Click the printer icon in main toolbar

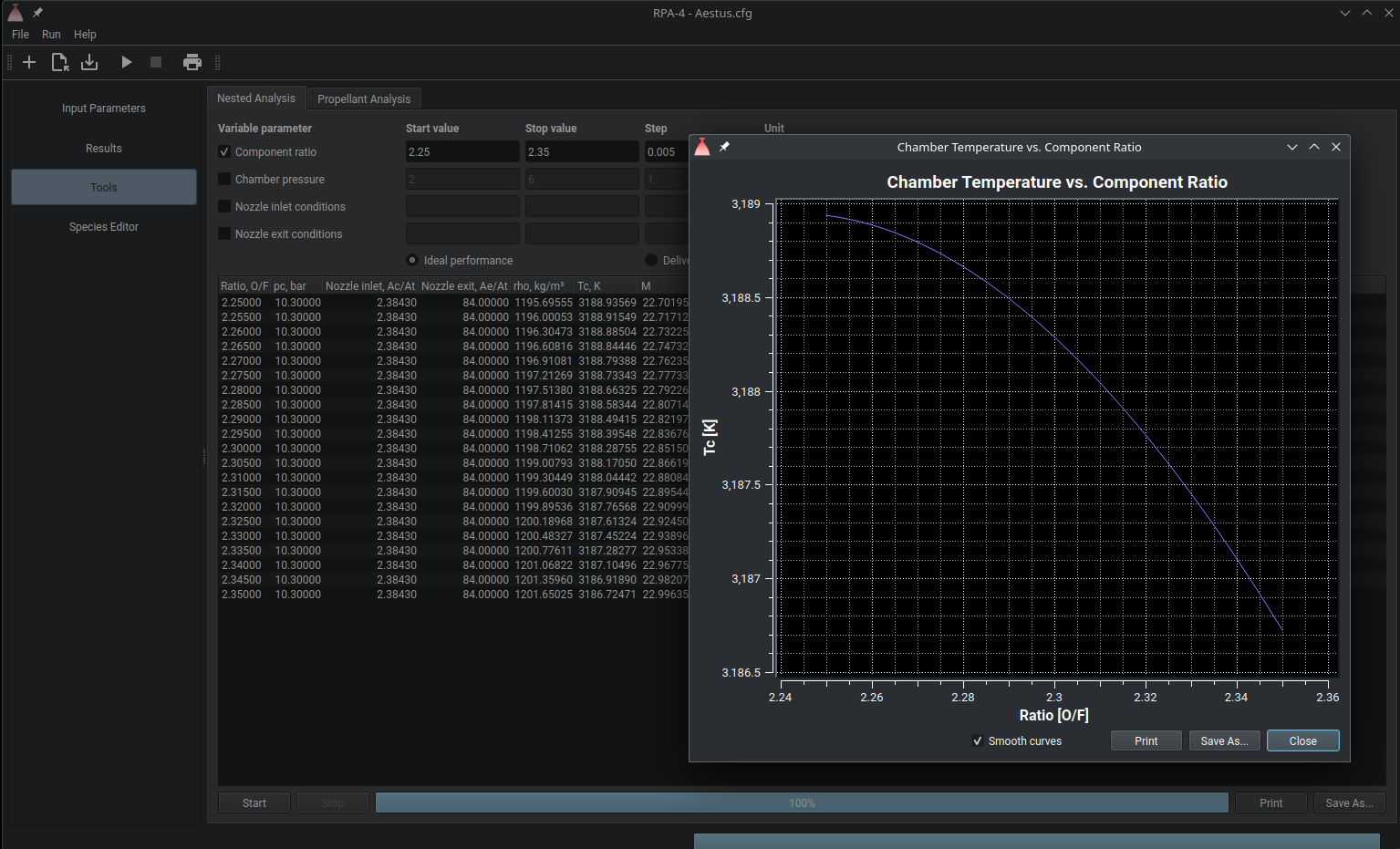click(192, 62)
